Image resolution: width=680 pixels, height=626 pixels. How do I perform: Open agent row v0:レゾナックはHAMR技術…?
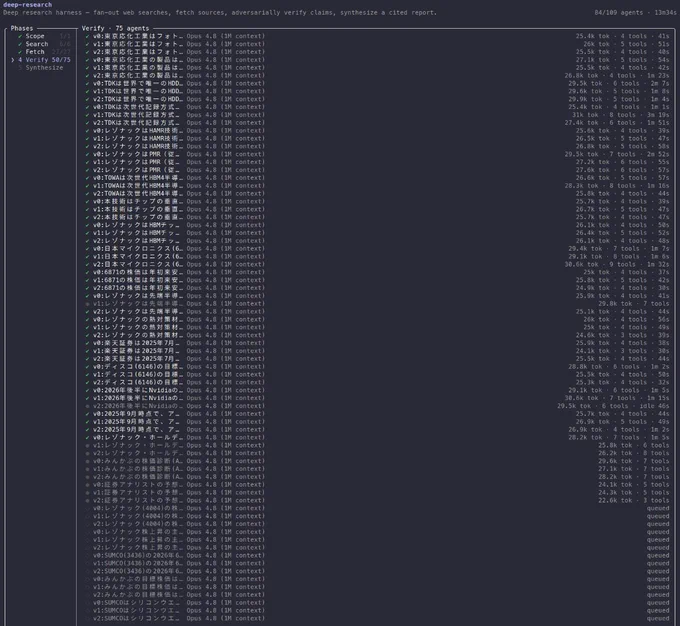377,131
